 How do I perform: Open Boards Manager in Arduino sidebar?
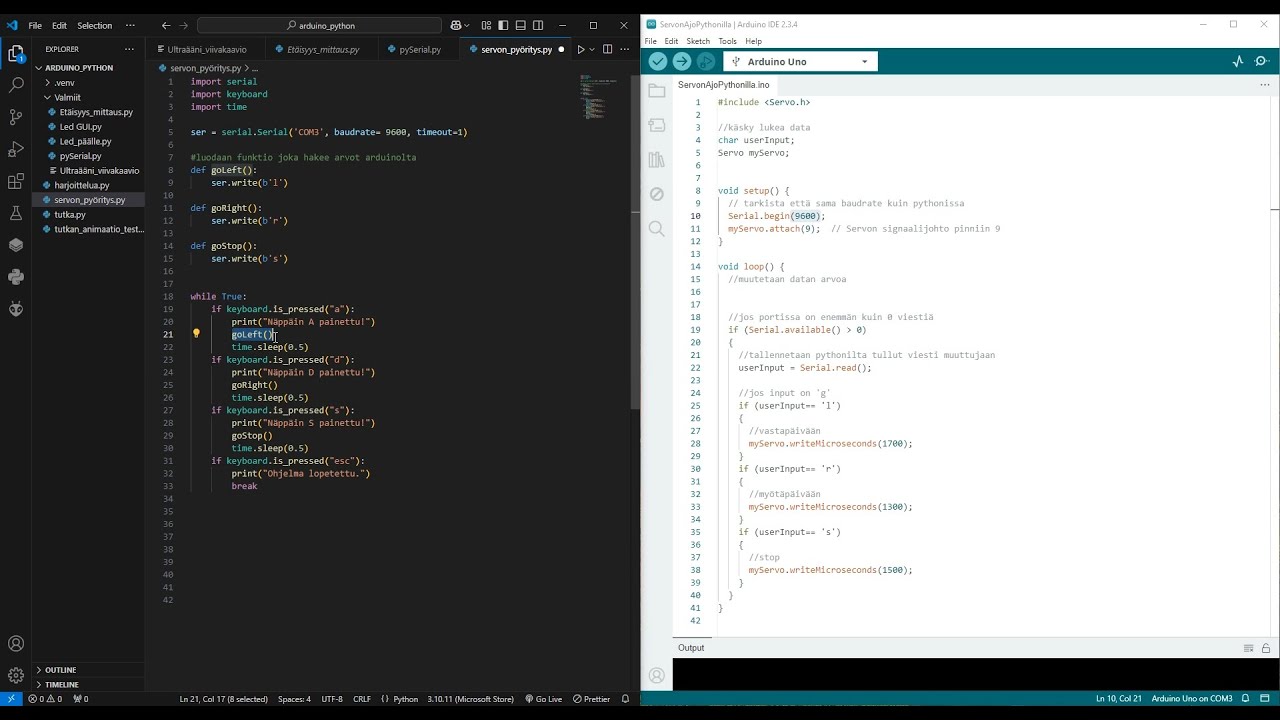656,125
